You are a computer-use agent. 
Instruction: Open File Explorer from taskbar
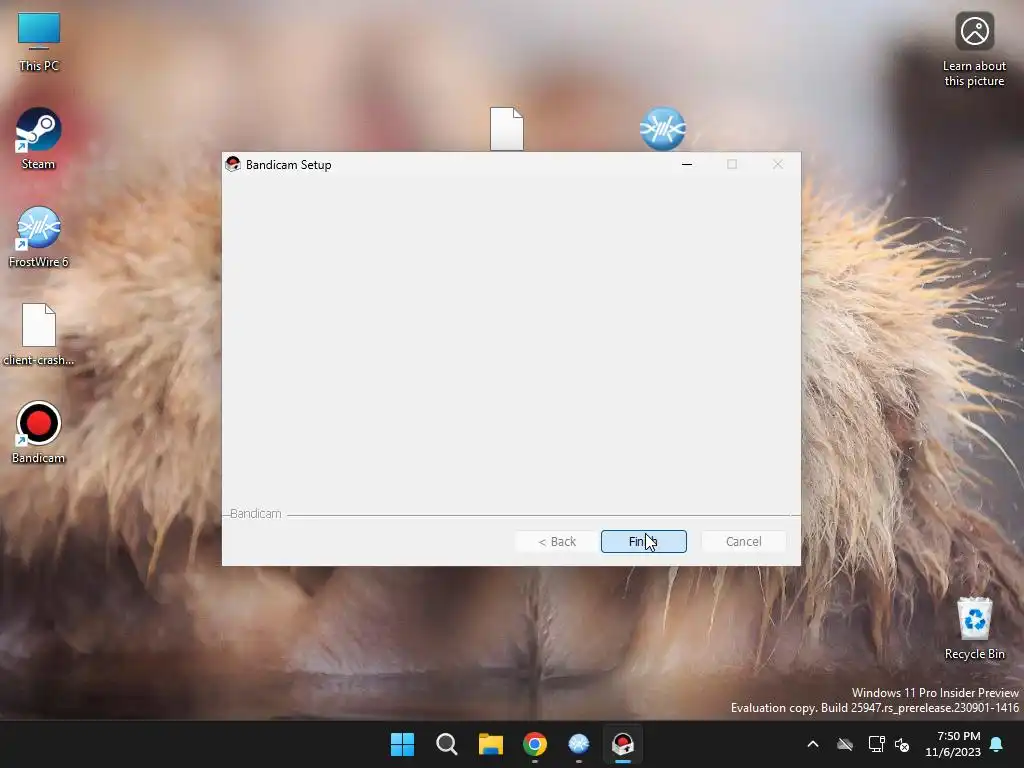pyautogui.click(x=490, y=744)
